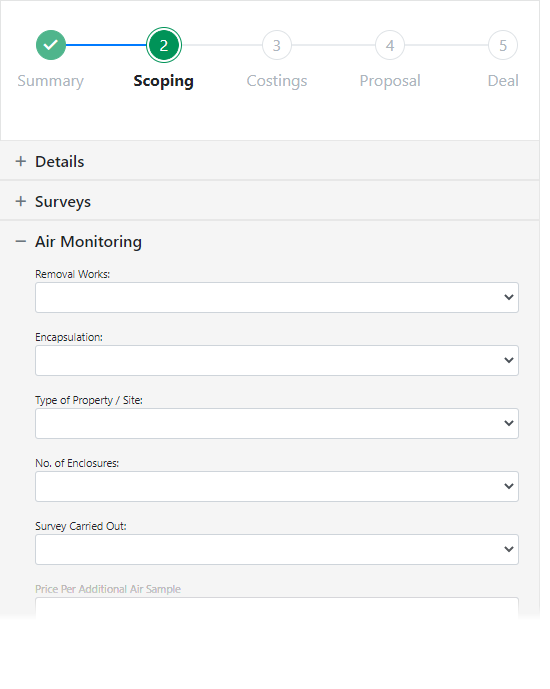Open the Type of Property / Site dropdown

point(277,424)
